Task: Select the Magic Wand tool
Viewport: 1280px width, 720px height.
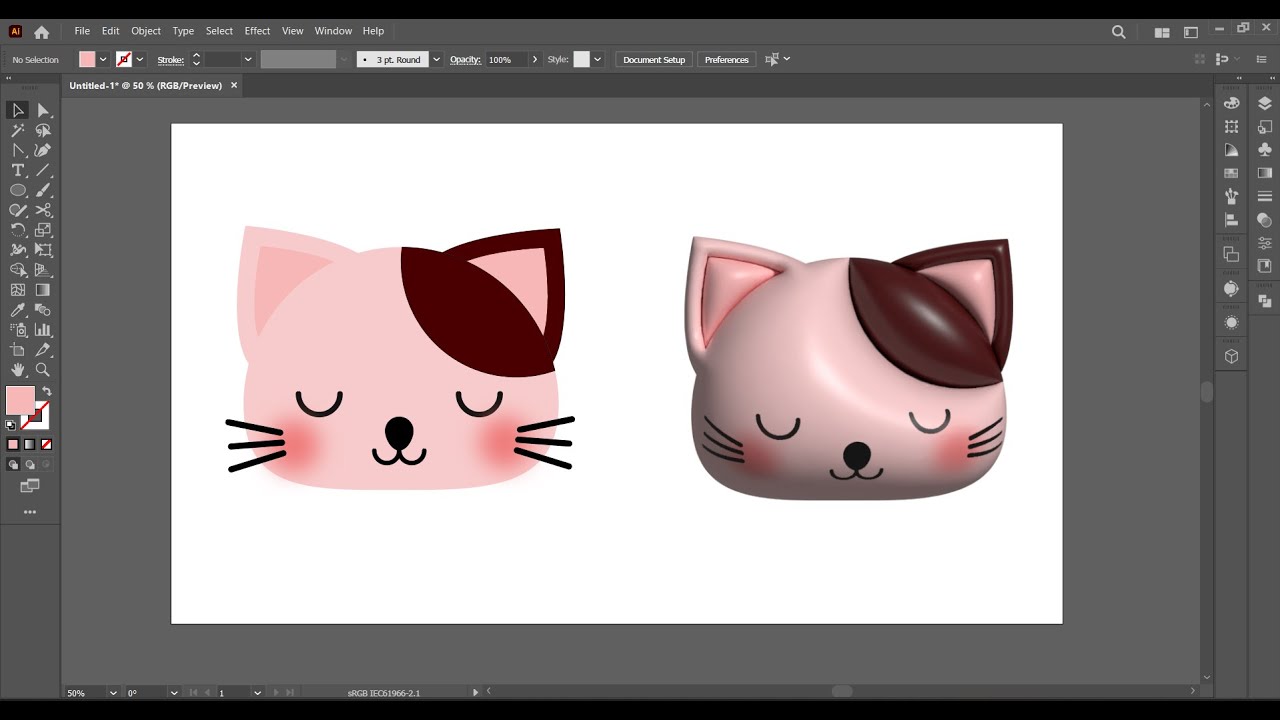Action: point(18,130)
